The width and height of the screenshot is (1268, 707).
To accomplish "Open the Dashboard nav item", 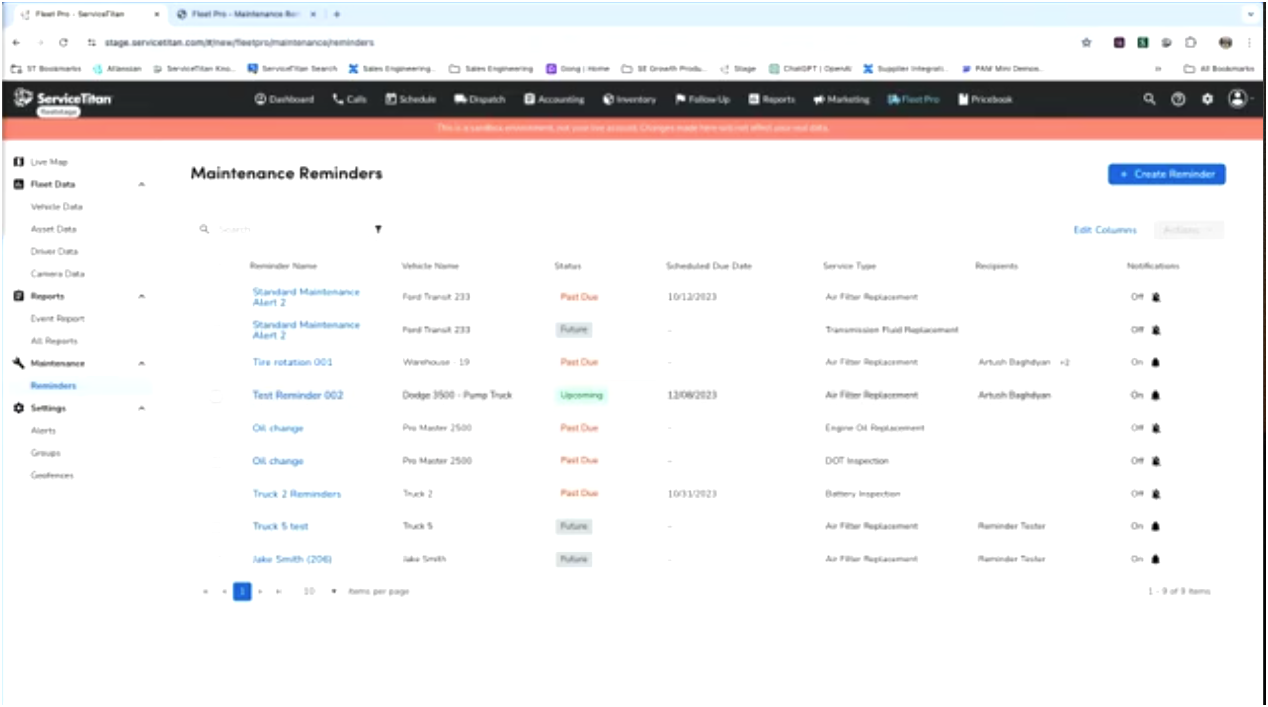I will (x=285, y=100).
